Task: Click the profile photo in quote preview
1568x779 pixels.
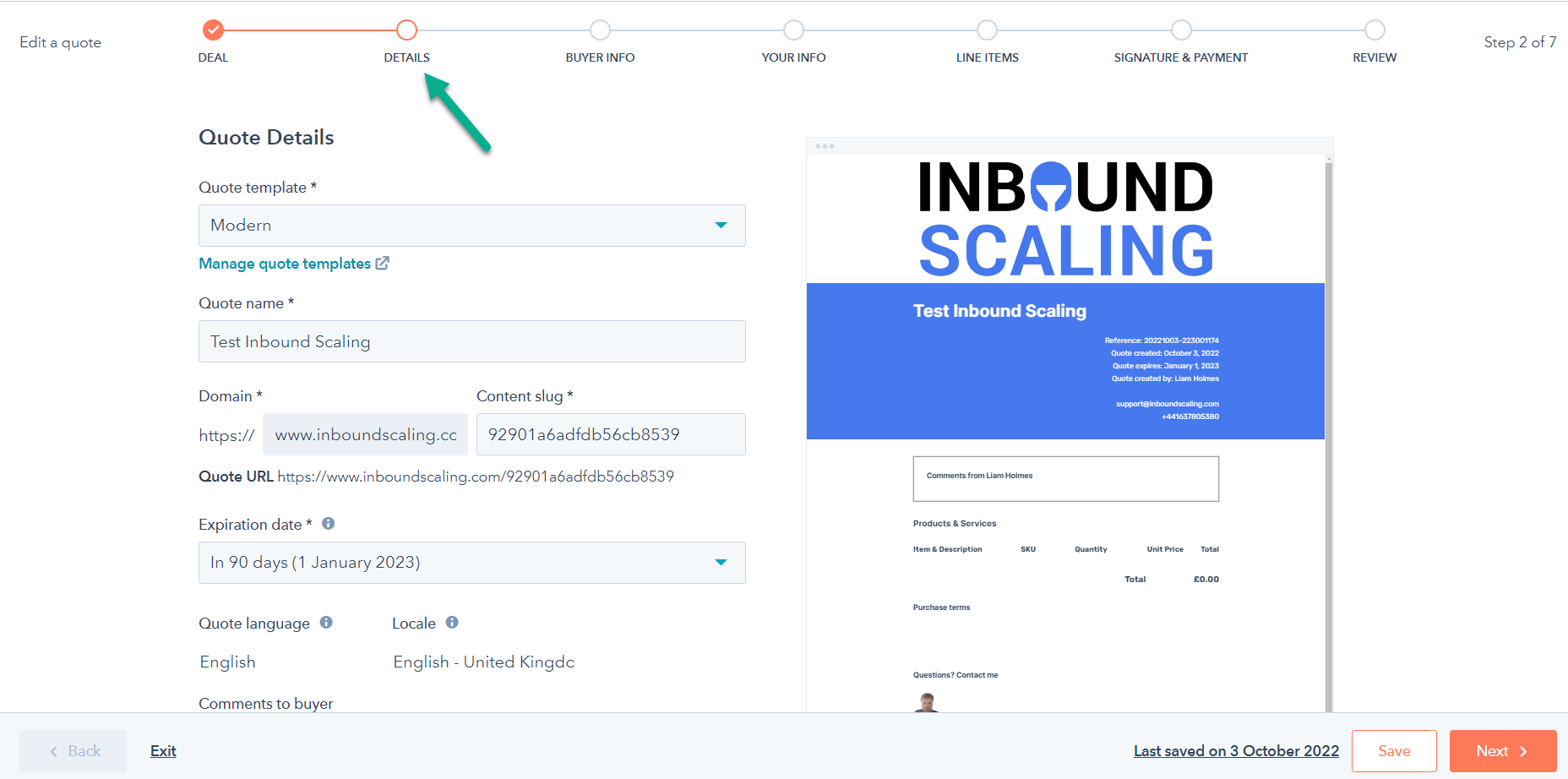Action: (927, 702)
